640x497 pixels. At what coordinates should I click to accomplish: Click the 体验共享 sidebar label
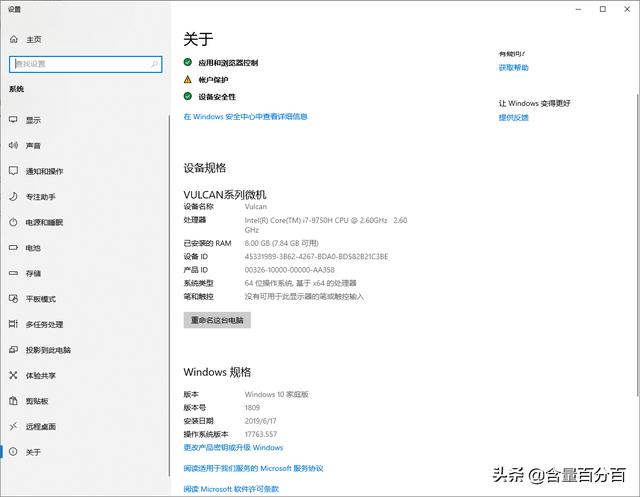point(40,375)
